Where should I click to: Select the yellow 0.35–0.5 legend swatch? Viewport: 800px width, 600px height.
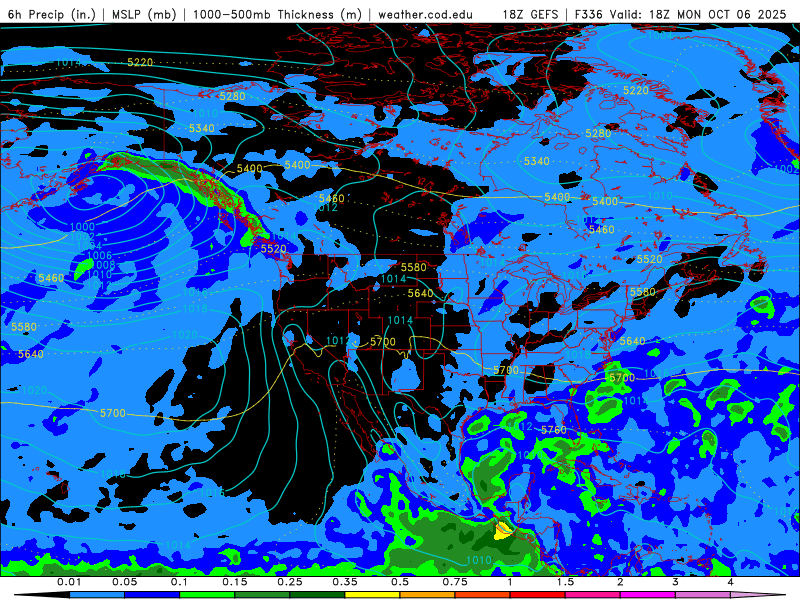click(372, 595)
